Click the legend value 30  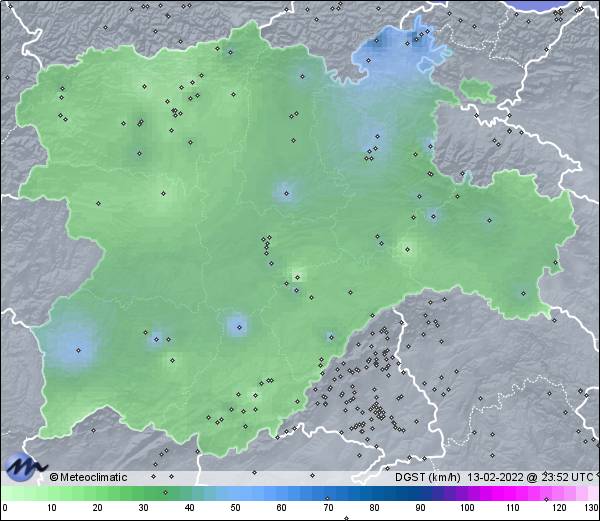[x=143, y=508]
